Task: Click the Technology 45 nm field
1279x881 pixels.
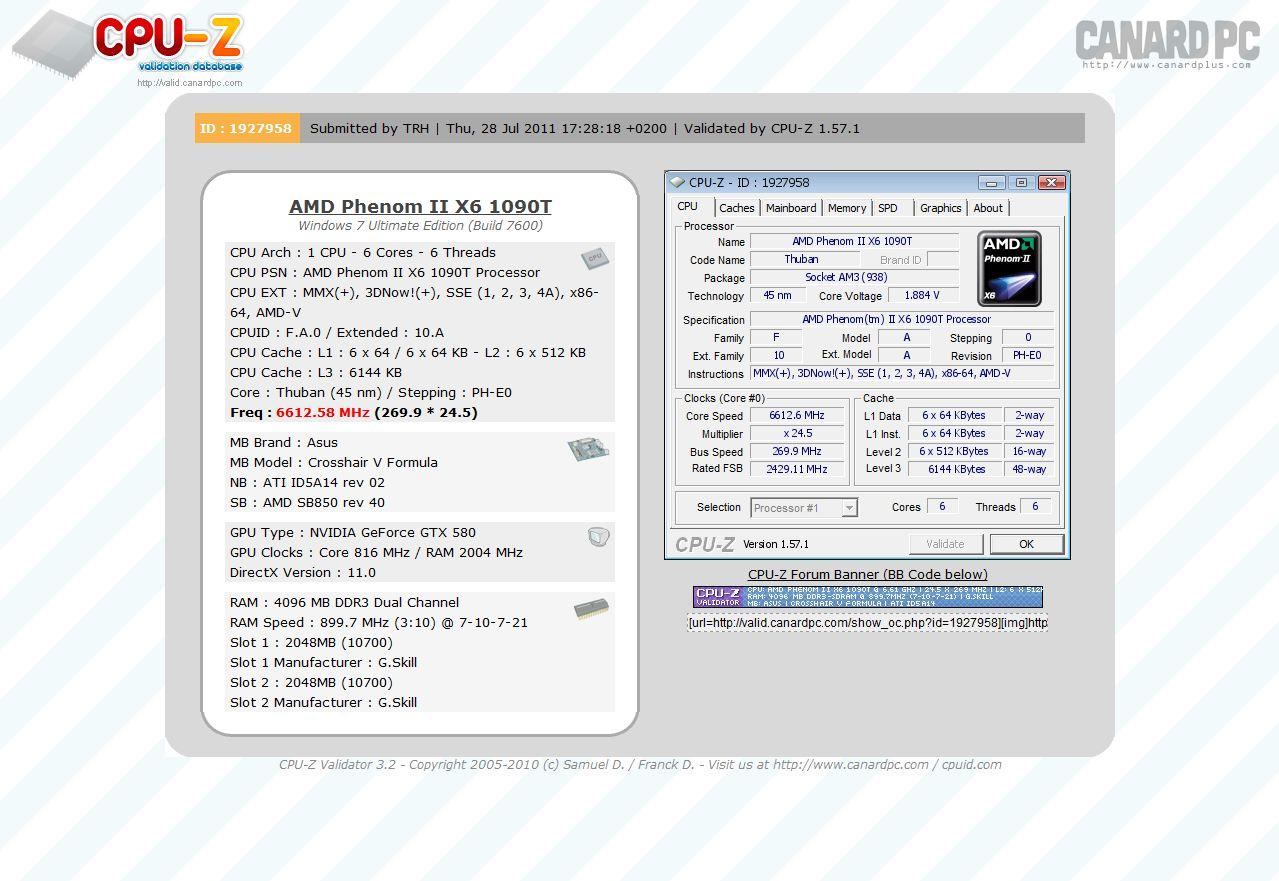Action: 777,296
